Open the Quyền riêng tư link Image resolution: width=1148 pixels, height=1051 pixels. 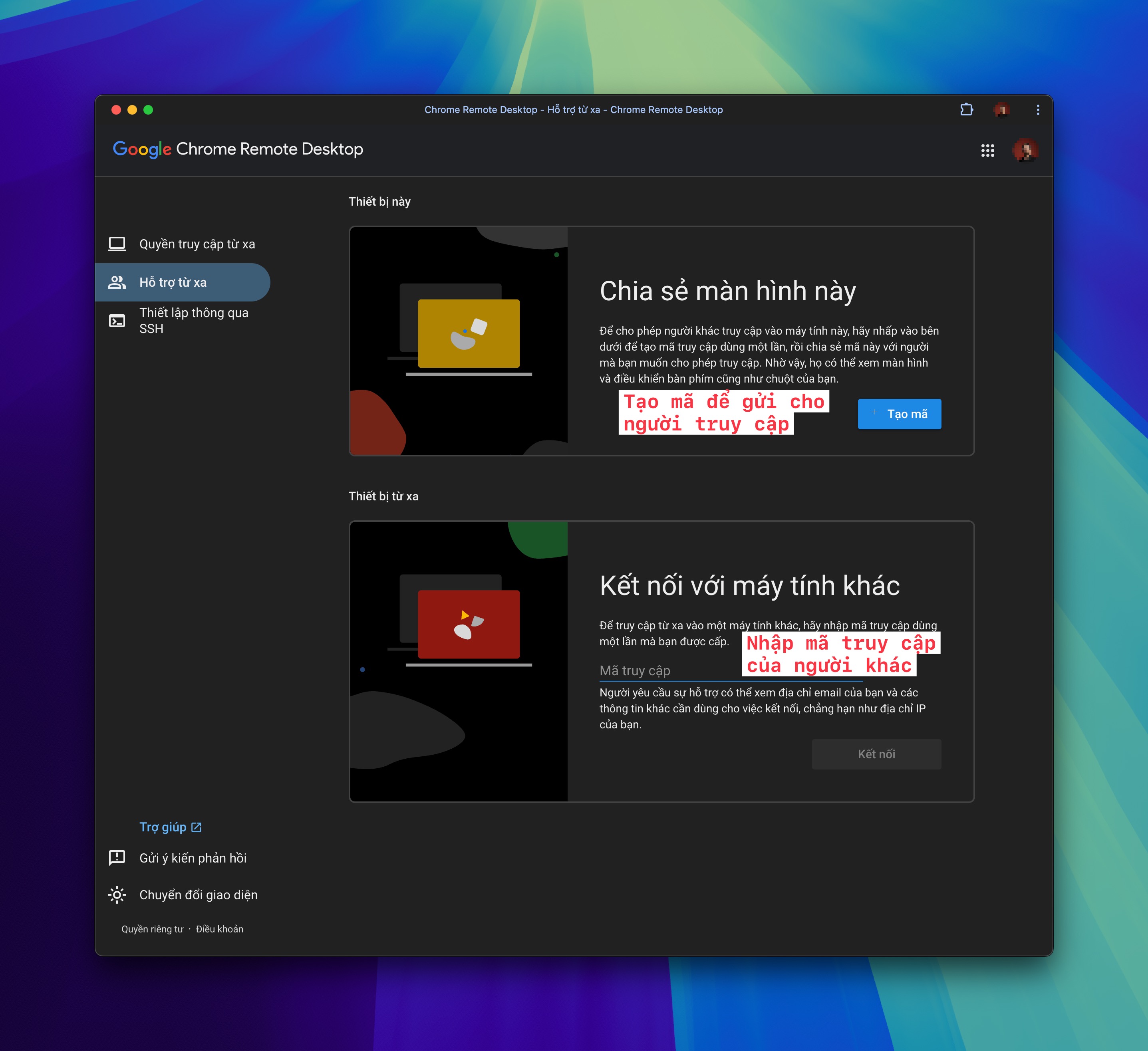(x=152, y=928)
